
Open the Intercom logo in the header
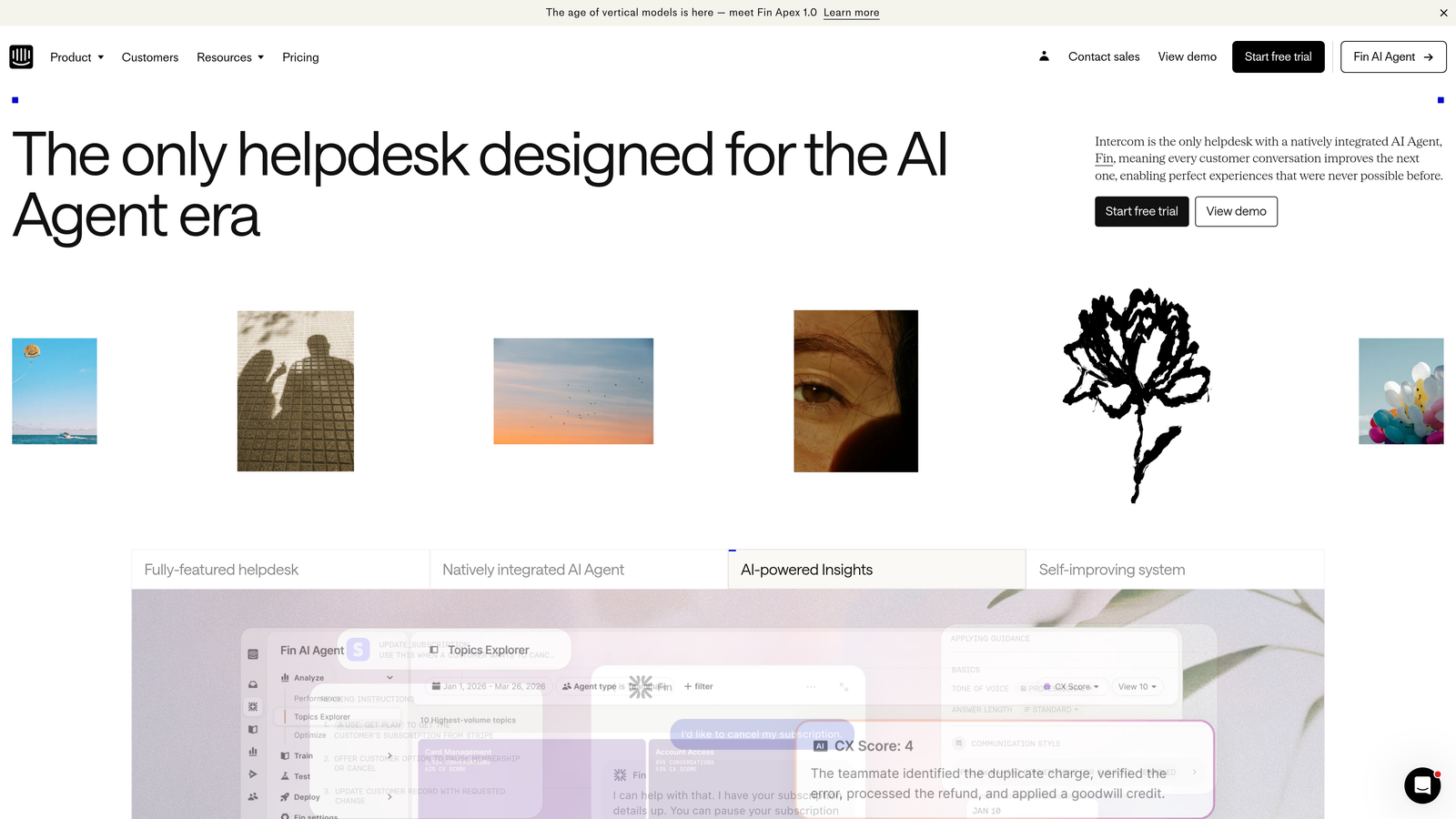pyautogui.click(x=21, y=56)
